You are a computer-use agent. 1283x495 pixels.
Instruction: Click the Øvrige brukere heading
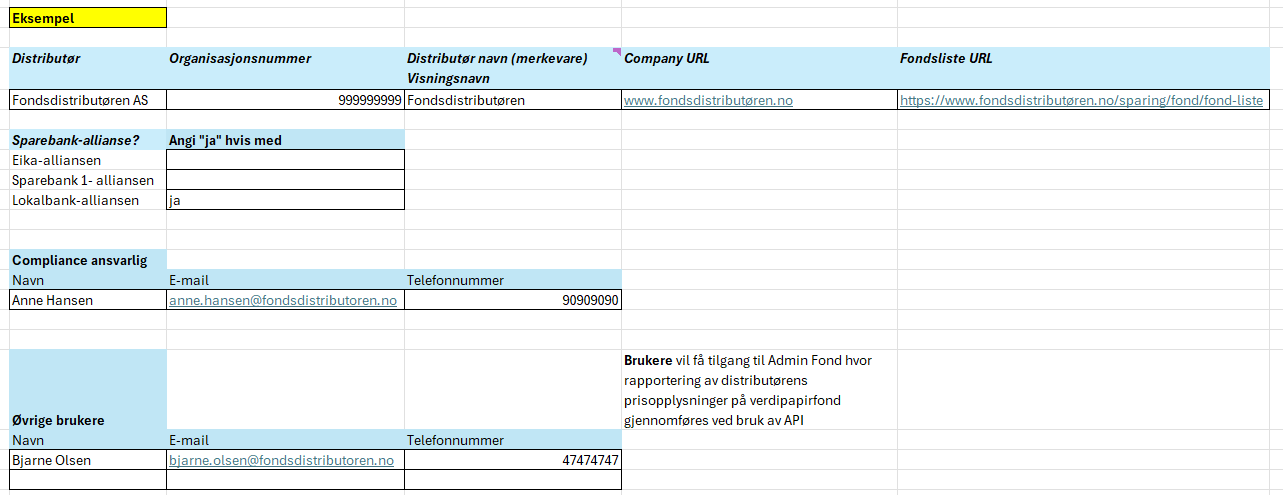[88, 390]
